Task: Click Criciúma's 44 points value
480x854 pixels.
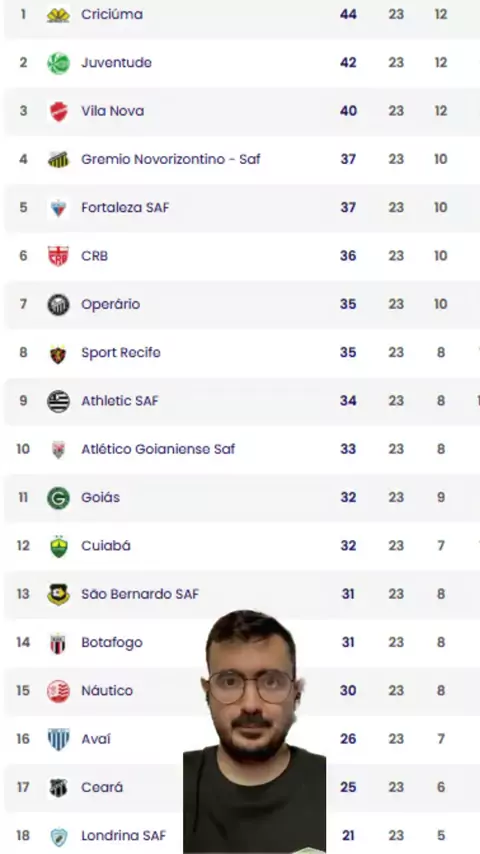Action: click(x=348, y=14)
